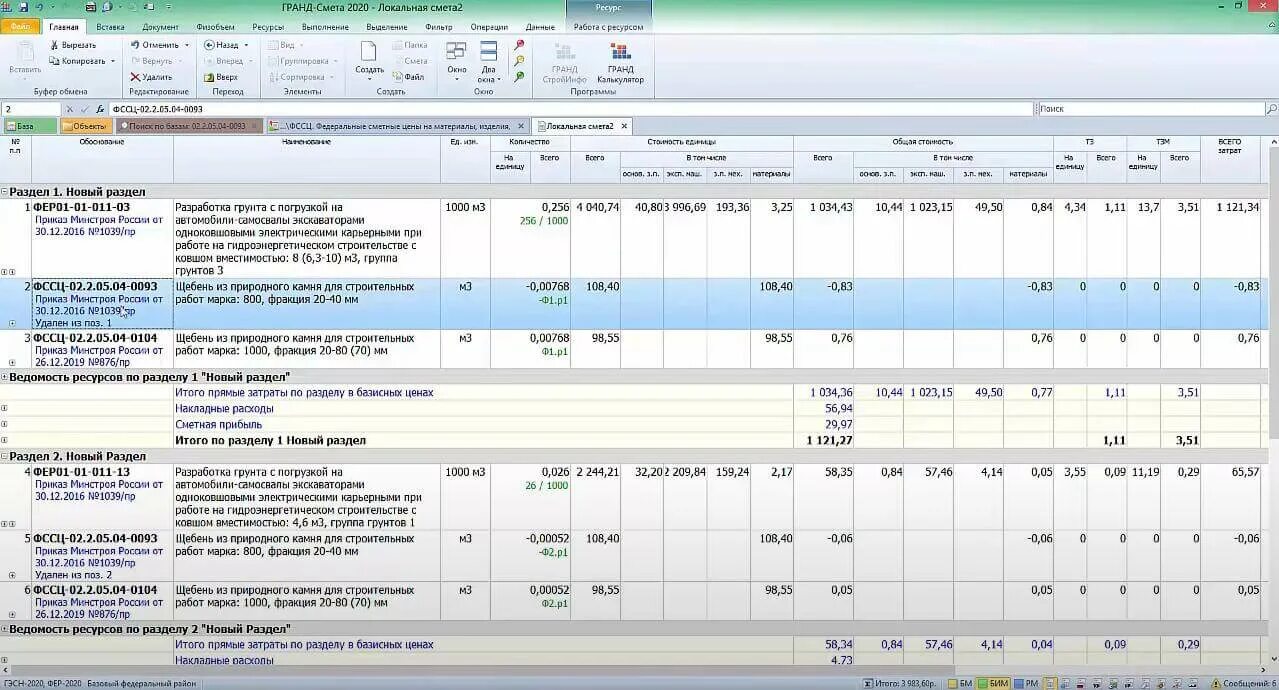Open the Ресурсы ribbon tab
Image resolution: width=1279 pixels, height=690 pixels.
(268, 27)
